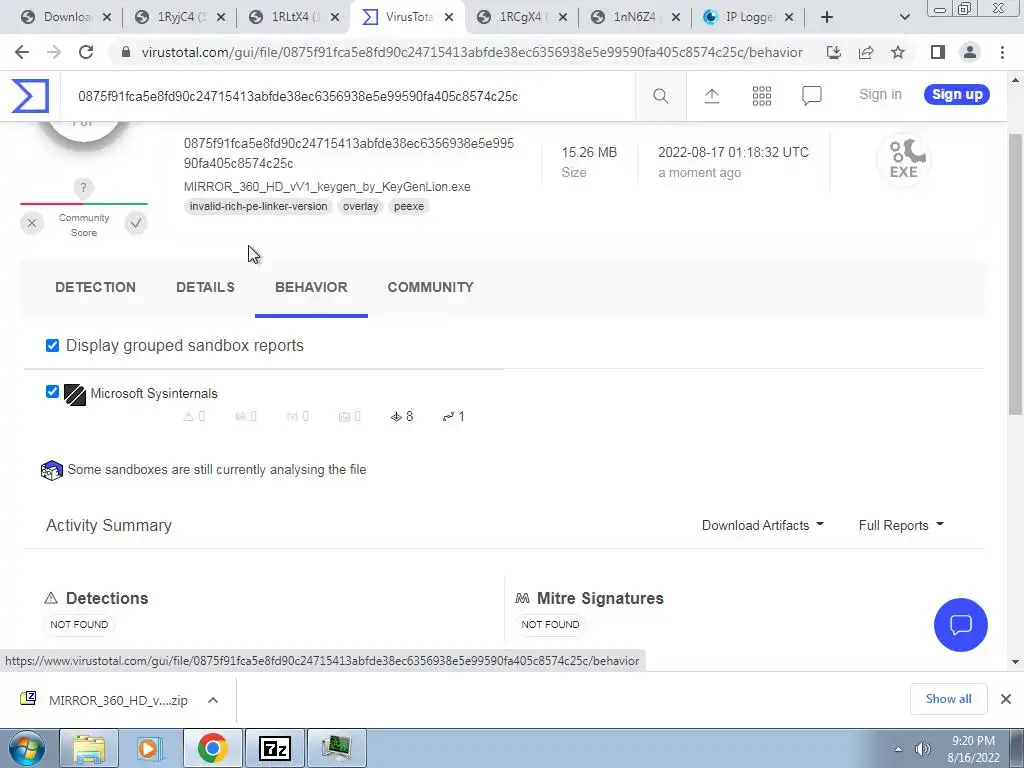Open the Chrome three-dot menu
Screen dimensions: 1024x768
[1002, 52]
